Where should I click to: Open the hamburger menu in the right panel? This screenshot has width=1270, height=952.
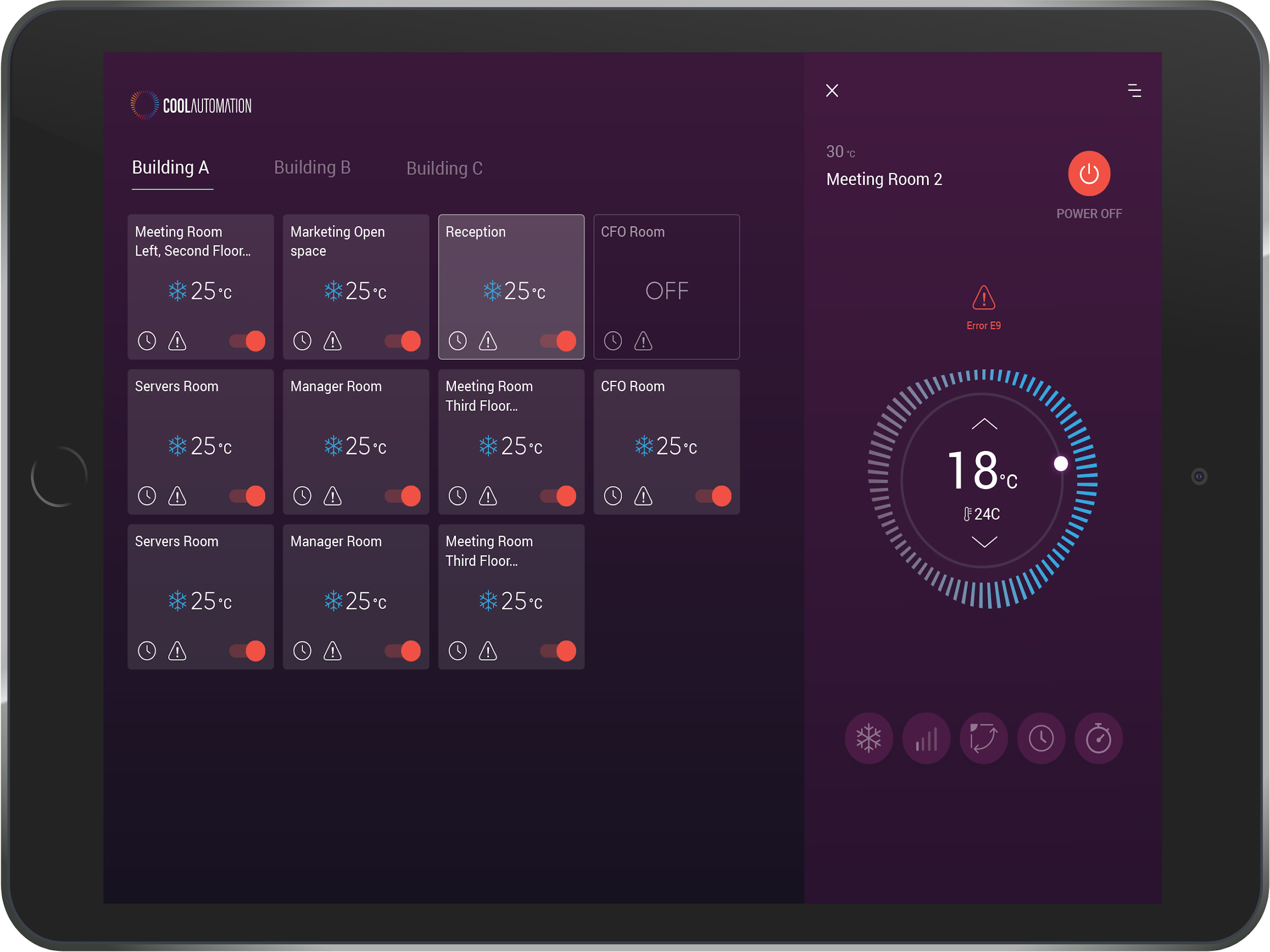click(1135, 91)
